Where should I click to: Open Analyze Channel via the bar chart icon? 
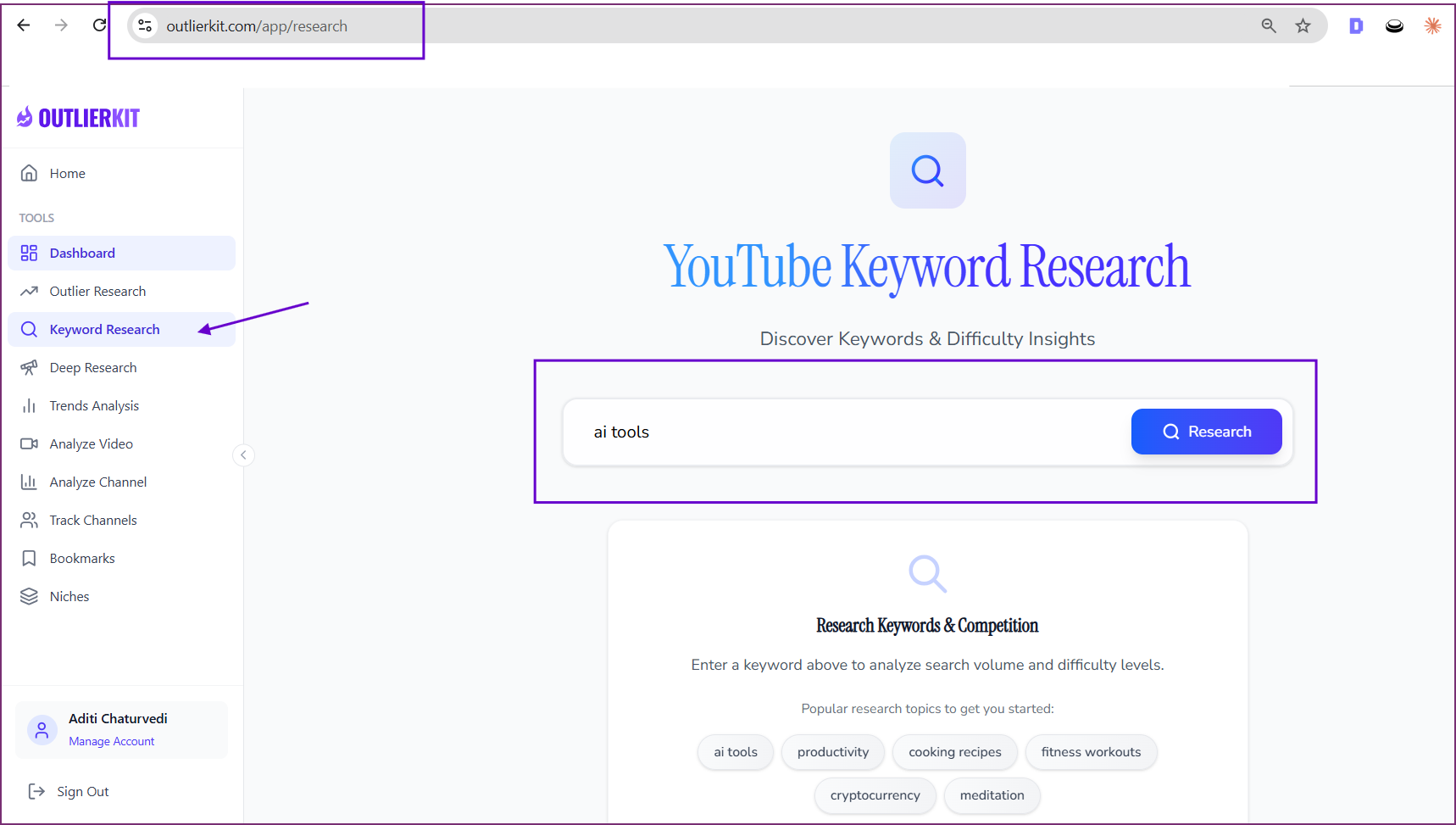tap(30, 482)
